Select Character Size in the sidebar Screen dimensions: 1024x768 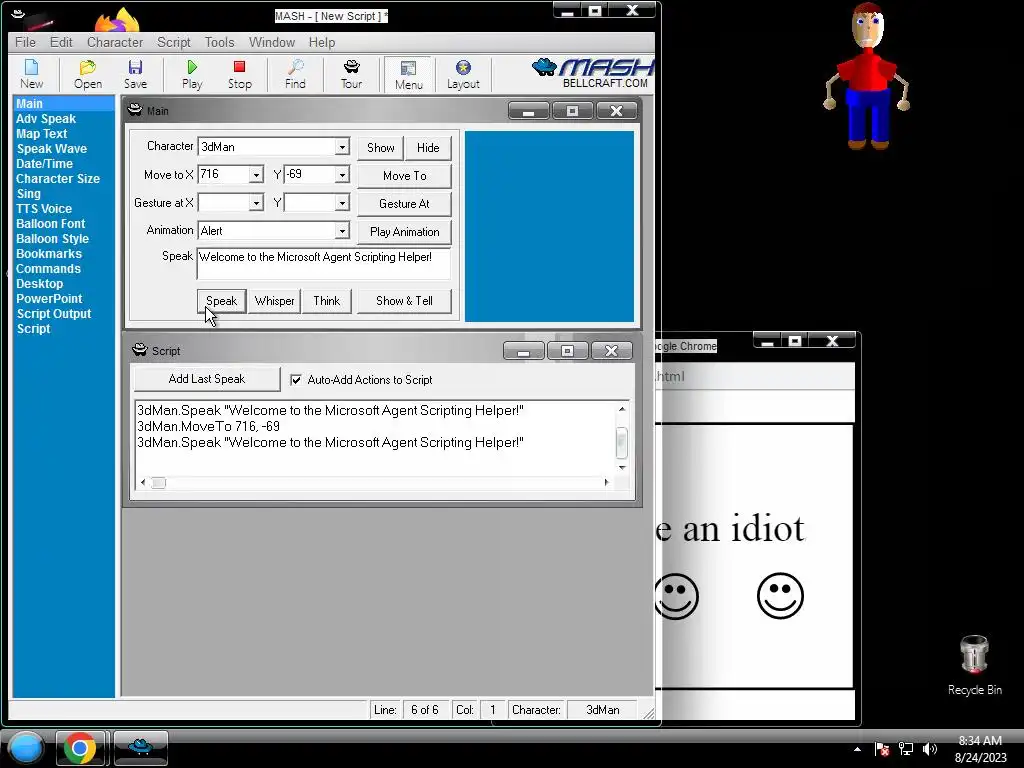(57, 179)
